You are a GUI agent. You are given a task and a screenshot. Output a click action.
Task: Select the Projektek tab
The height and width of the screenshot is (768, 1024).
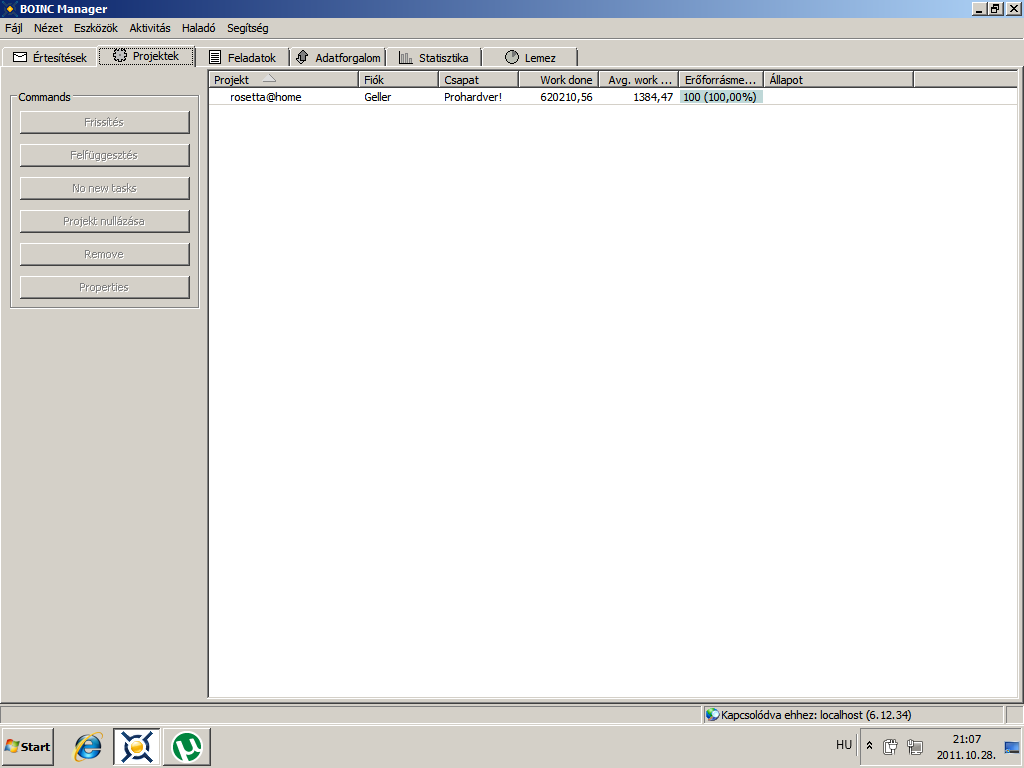pos(147,56)
